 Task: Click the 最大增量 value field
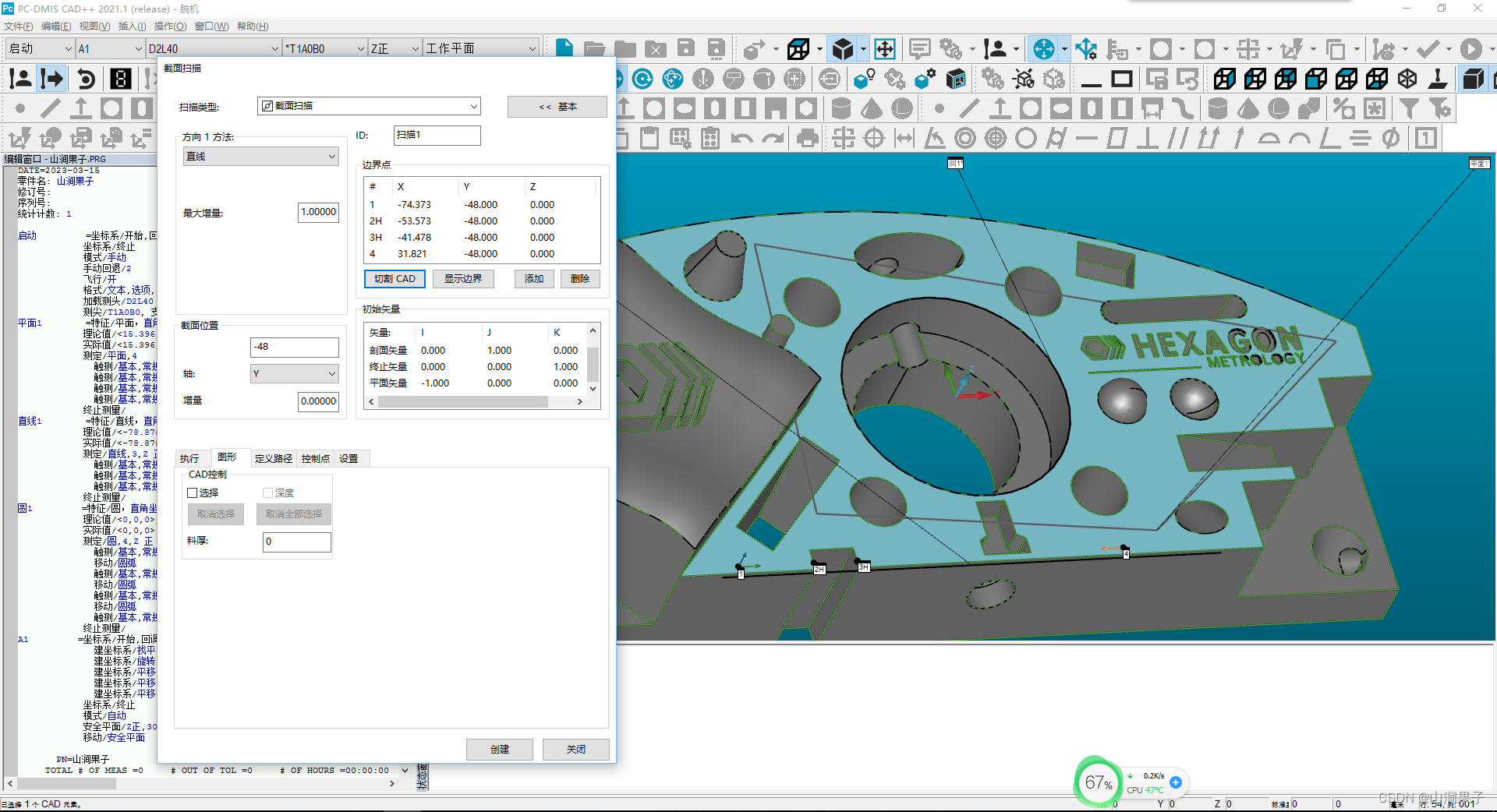[x=319, y=213]
